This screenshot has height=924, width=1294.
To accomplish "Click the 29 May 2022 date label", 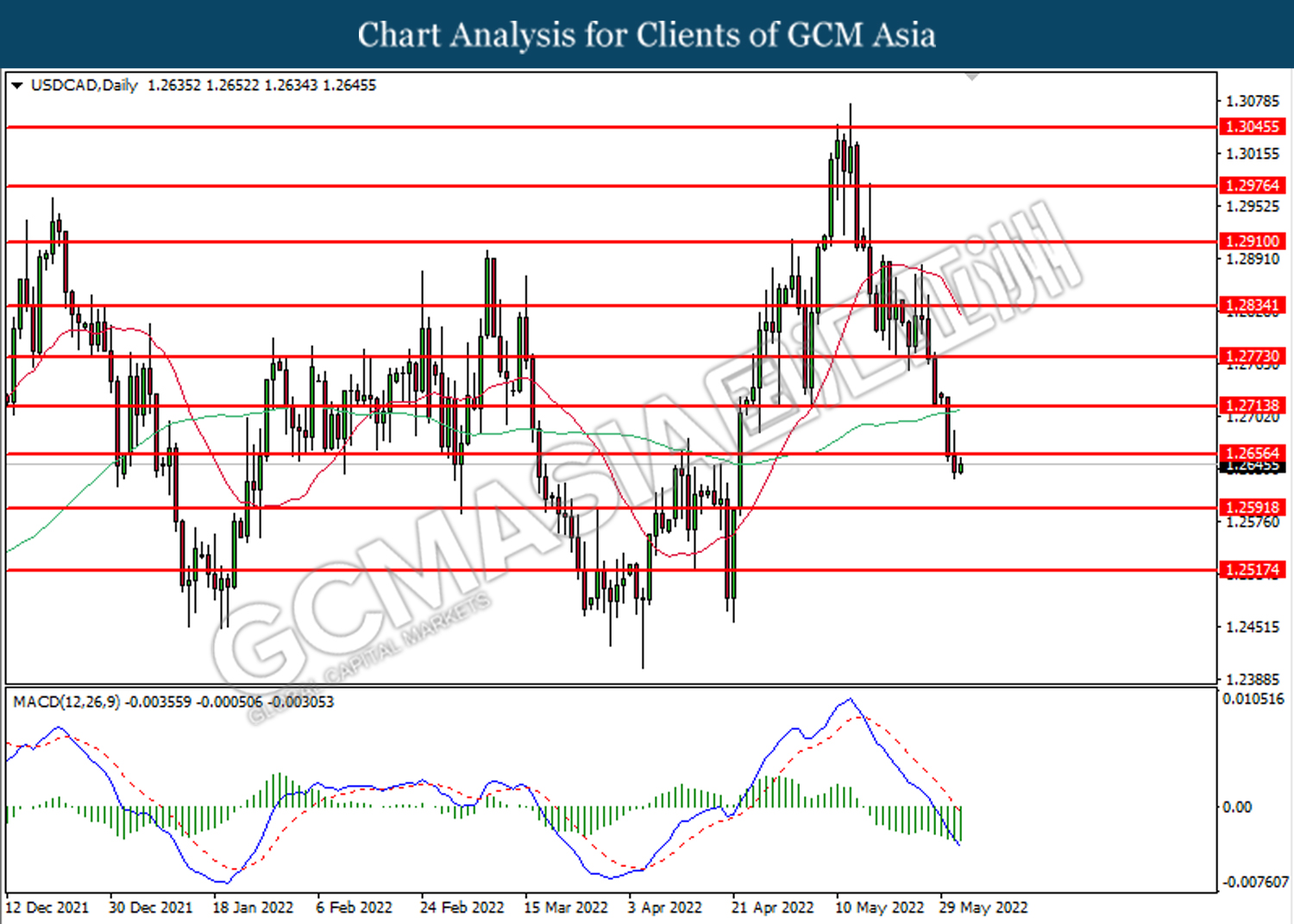I will pos(983,908).
